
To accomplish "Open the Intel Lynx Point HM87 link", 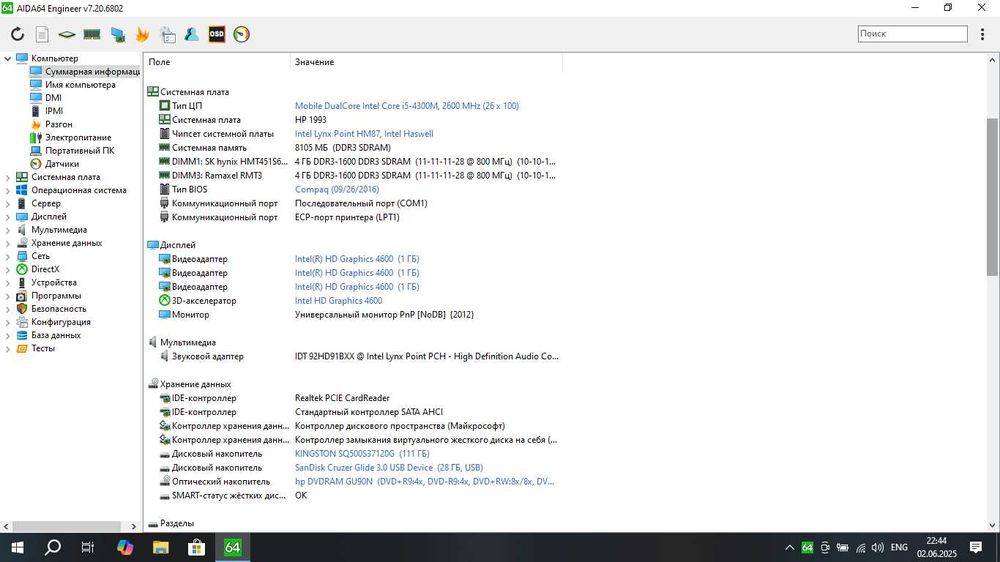I will (x=364, y=134).
